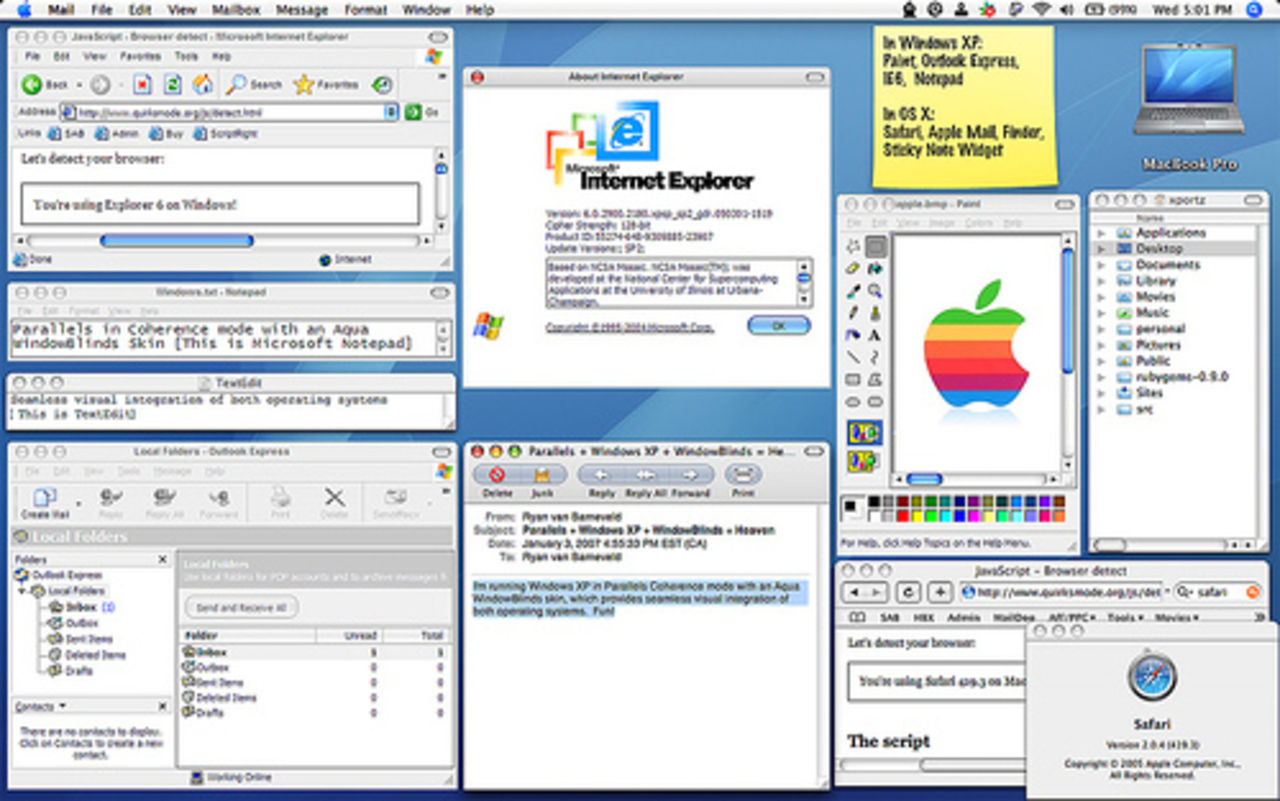Click the Search icon in Internet Explorer
This screenshot has width=1280, height=801.
coord(236,84)
